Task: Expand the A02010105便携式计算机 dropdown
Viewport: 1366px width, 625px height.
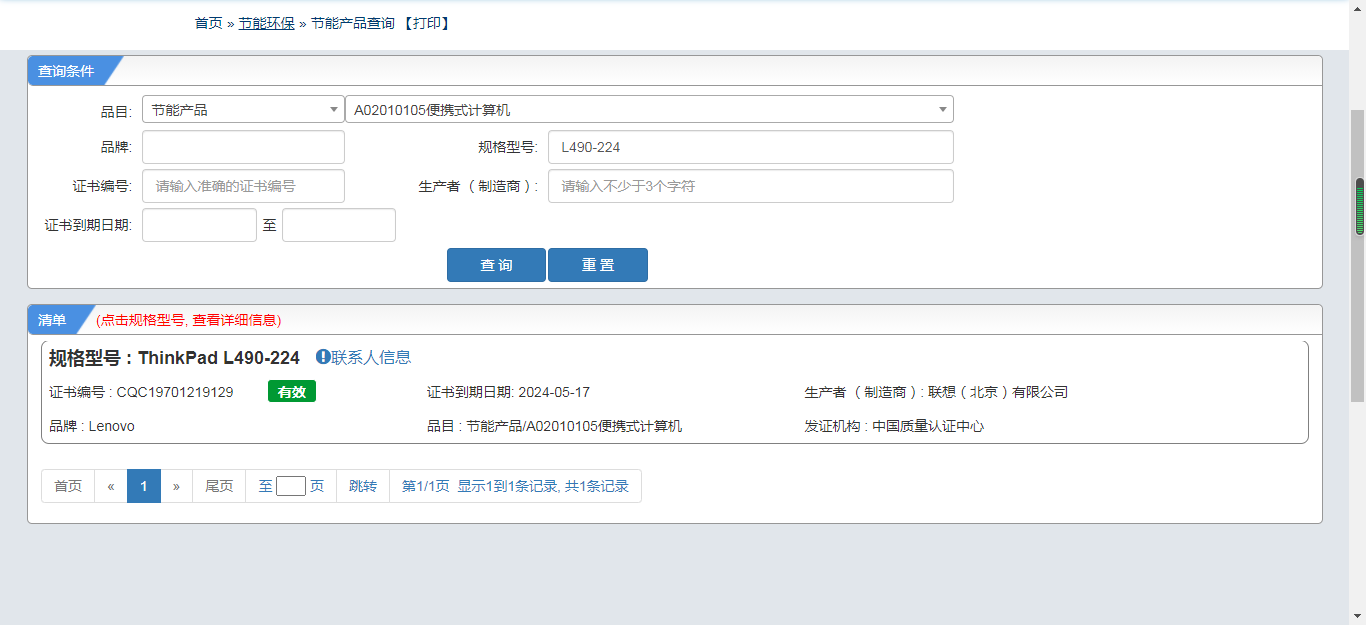Action: [x=649, y=110]
